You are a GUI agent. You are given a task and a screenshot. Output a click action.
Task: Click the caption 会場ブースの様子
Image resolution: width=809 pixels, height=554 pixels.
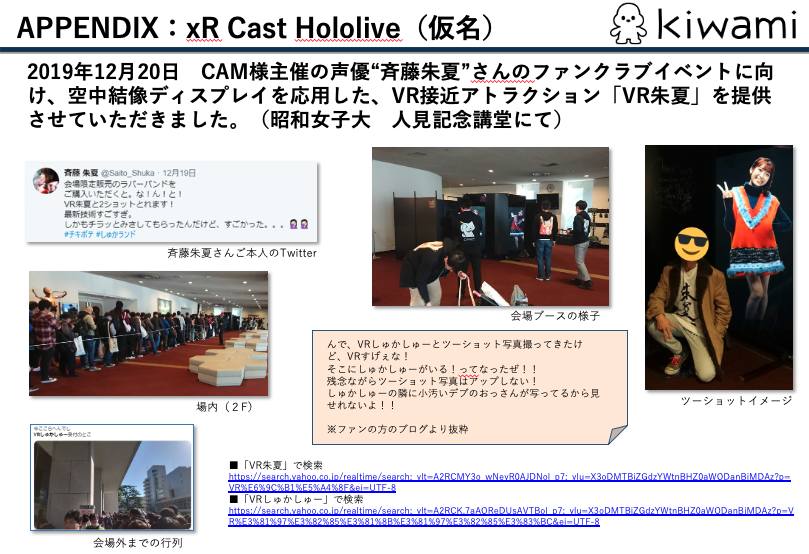[x=555, y=316]
